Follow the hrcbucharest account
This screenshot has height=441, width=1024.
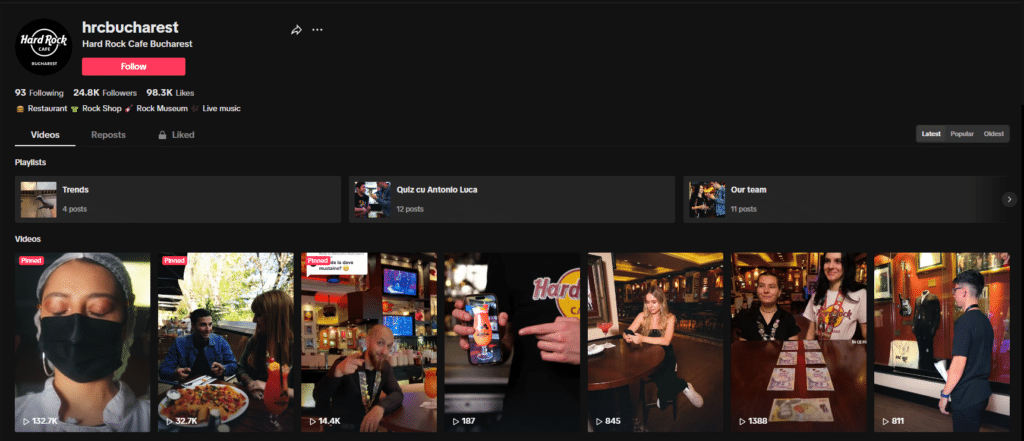(133, 67)
